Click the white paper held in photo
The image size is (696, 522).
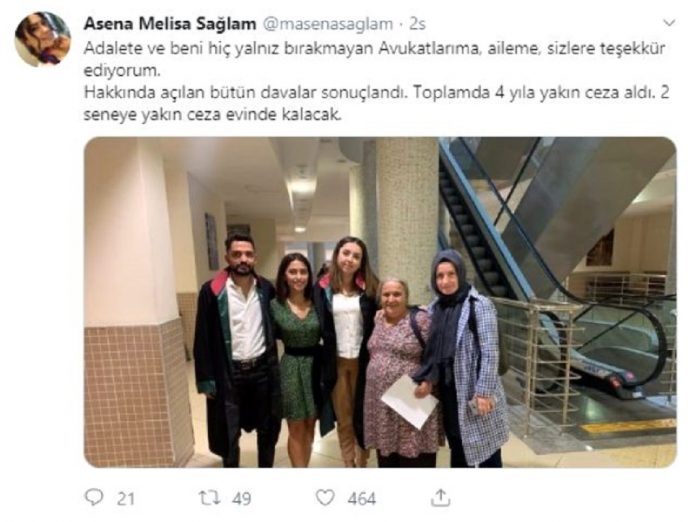tap(409, 402)
